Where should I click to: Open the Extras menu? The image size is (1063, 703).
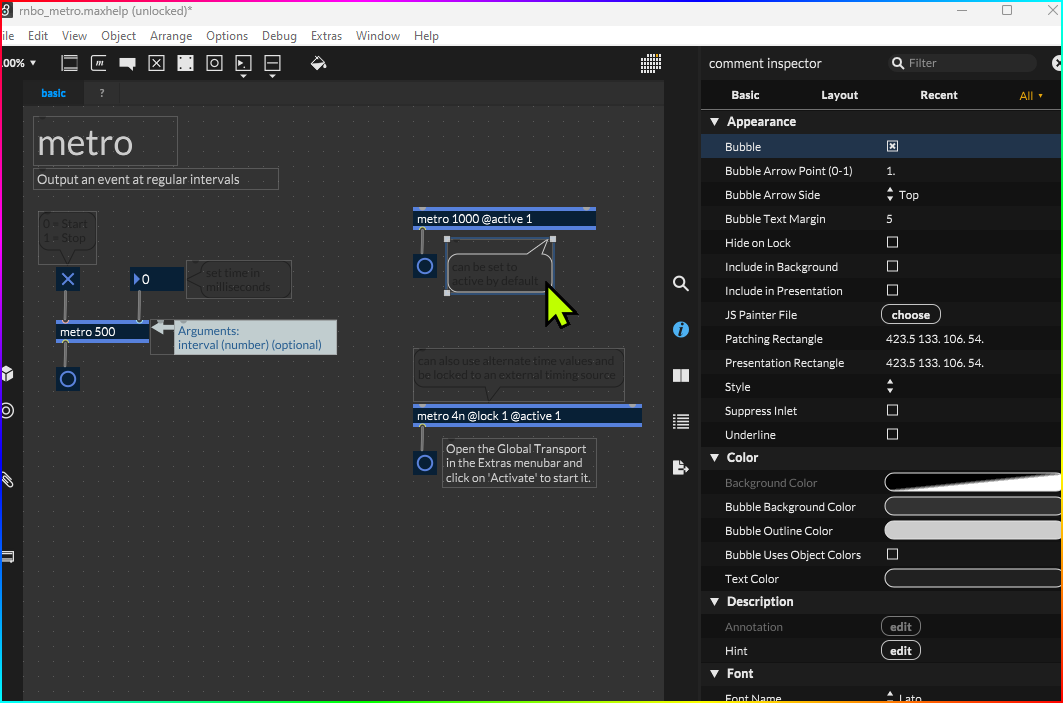[x=326, y=36]
